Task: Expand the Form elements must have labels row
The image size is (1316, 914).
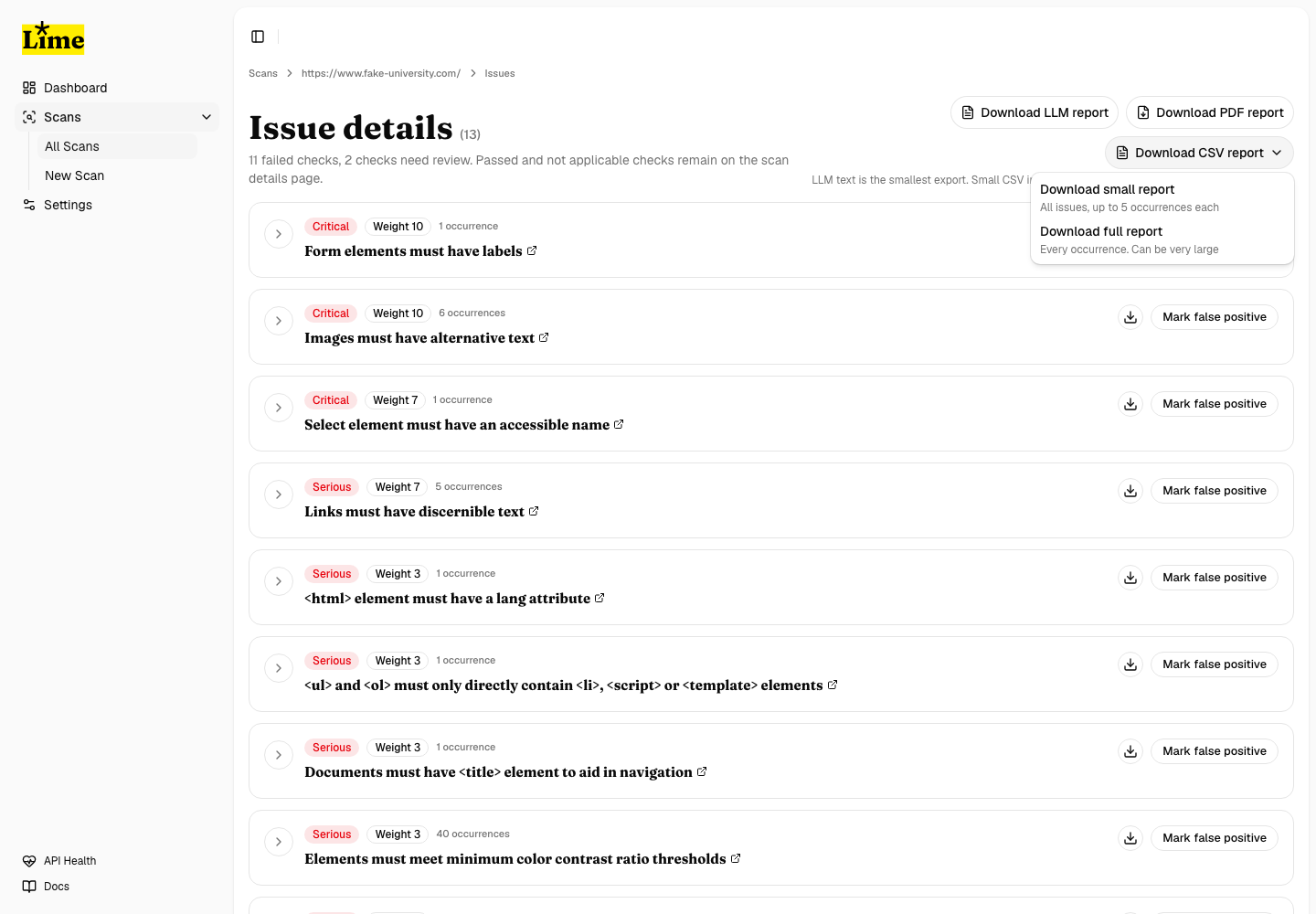Action: pyautogui.click(x=279, y=234)
